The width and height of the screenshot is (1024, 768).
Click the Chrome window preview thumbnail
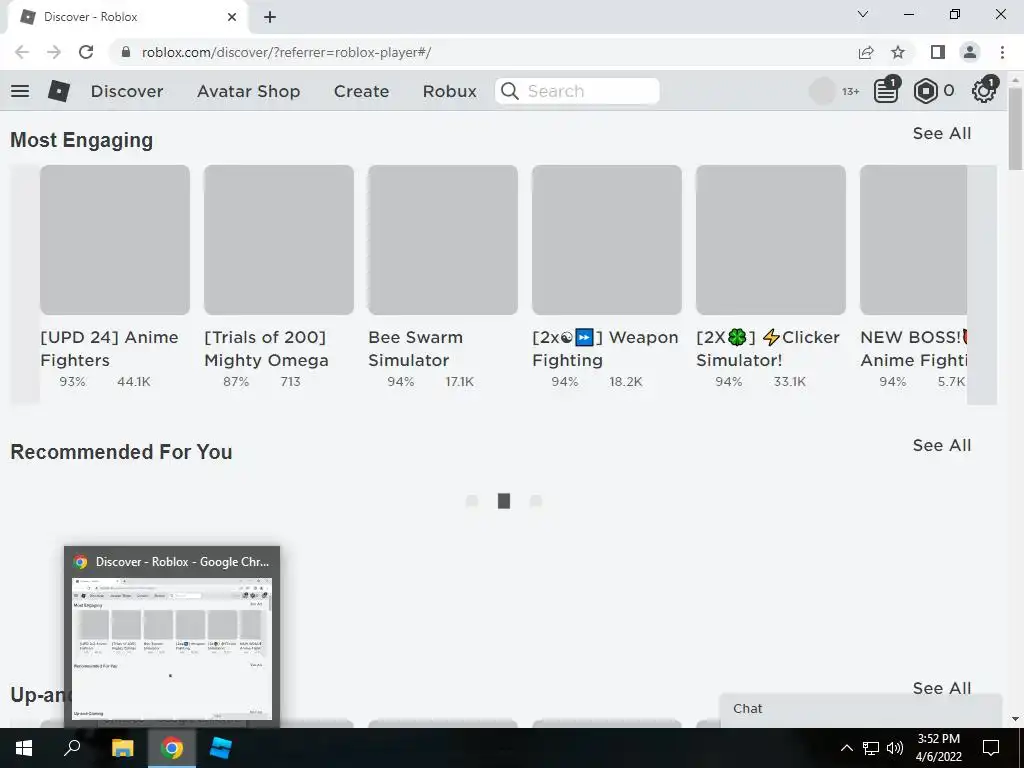point(172,649)
